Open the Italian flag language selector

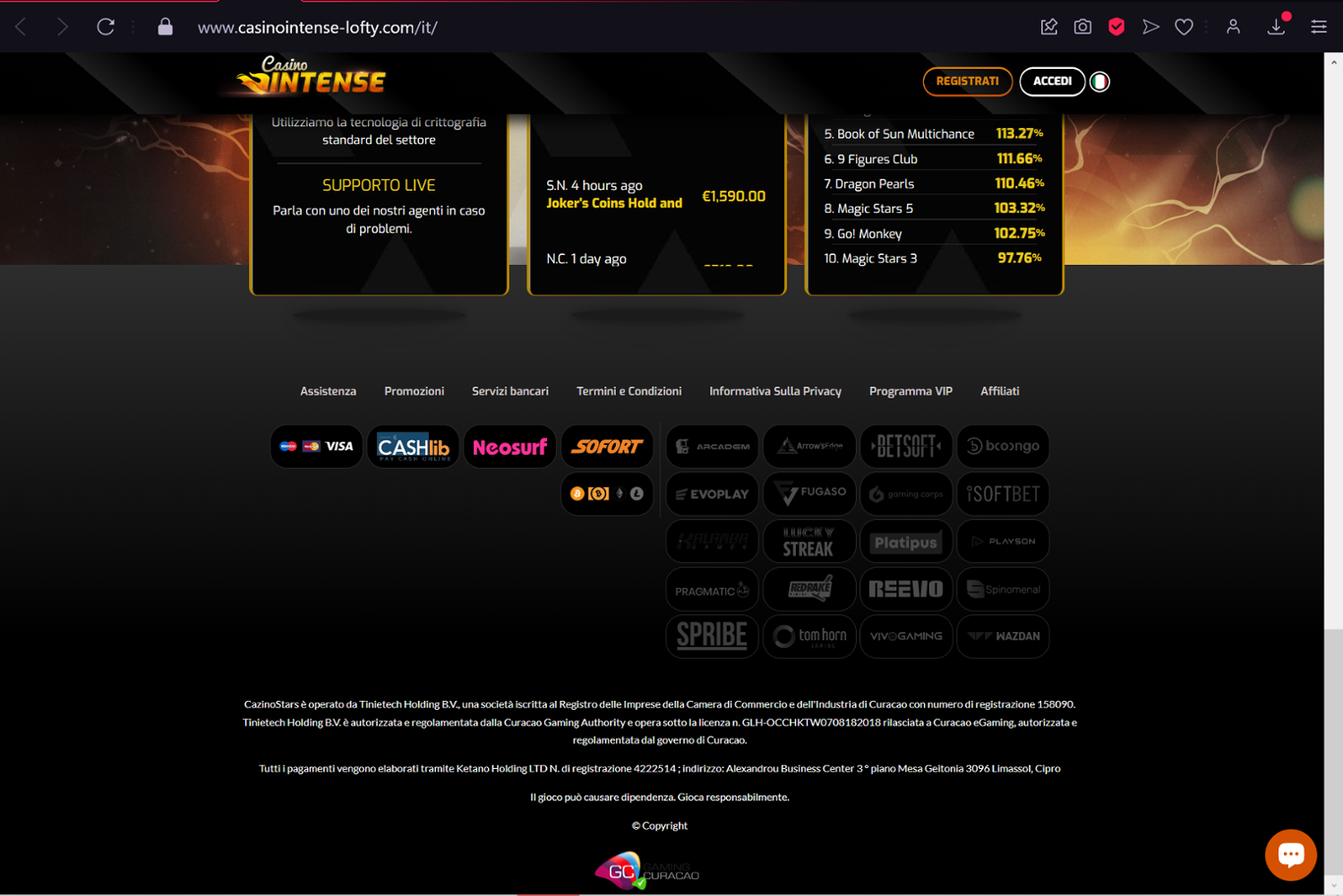point(1099,81)
